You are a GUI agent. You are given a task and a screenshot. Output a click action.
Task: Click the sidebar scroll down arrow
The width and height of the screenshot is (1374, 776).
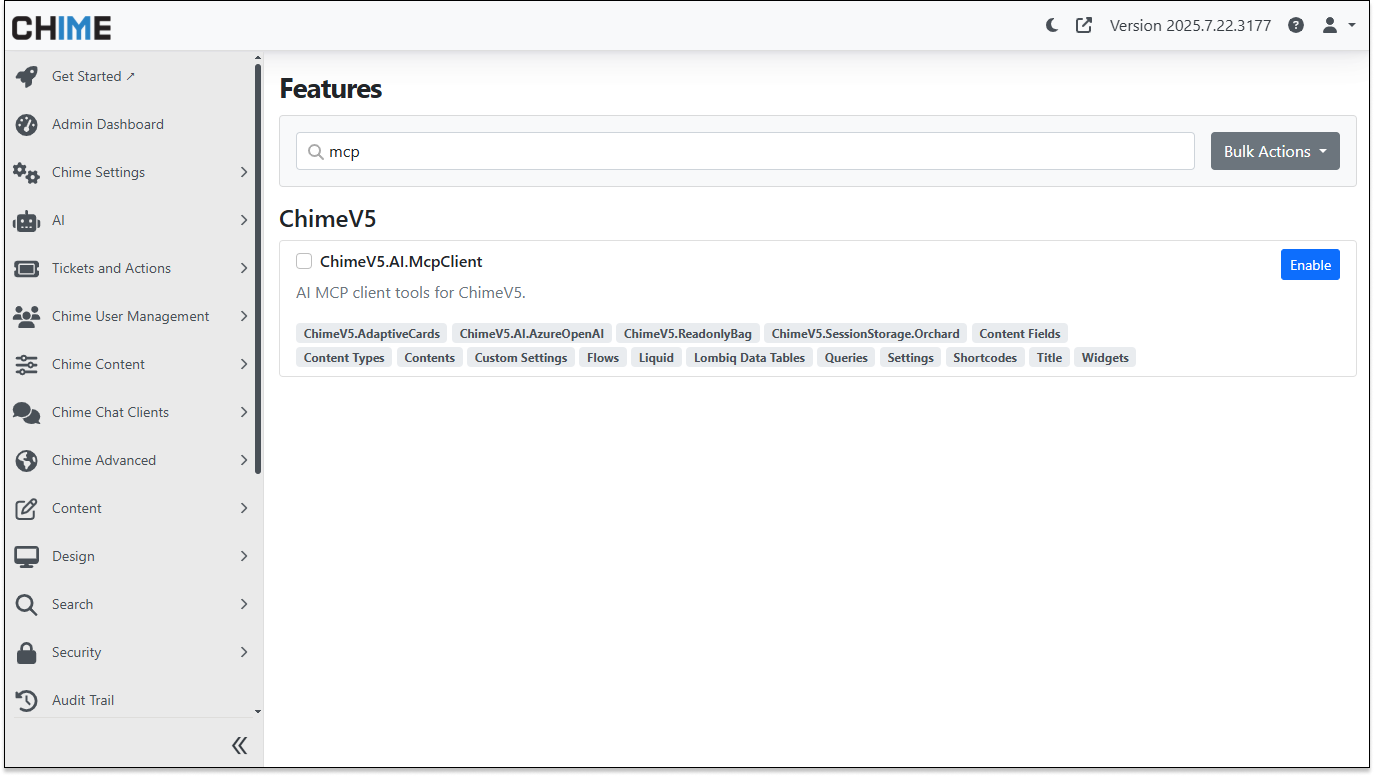258,711
